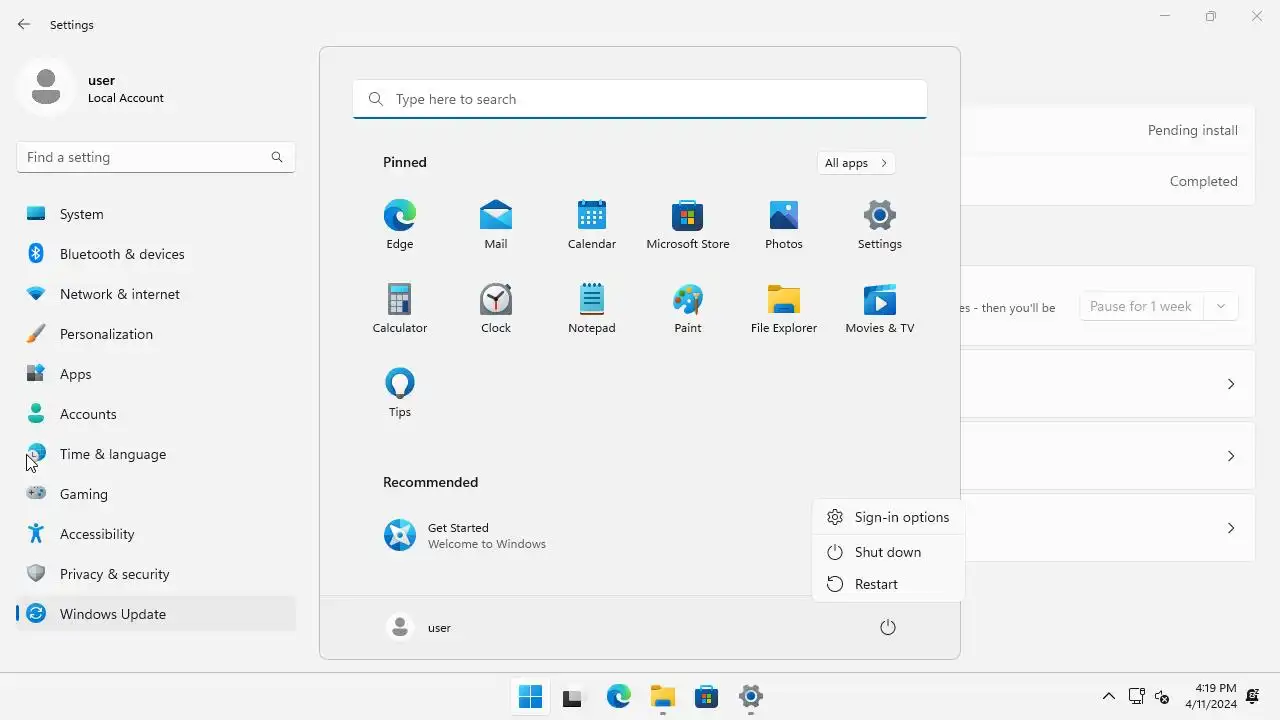Open Apps settings category
The height and width of the screenshot is (720, 1280).
(x=156, y=374)
